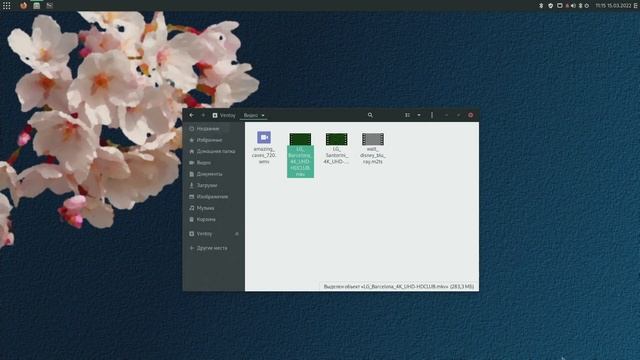This screenshot has width=640, height=360.
Task: Open Изображения in the sidebar
Action: tap(213, 197)
